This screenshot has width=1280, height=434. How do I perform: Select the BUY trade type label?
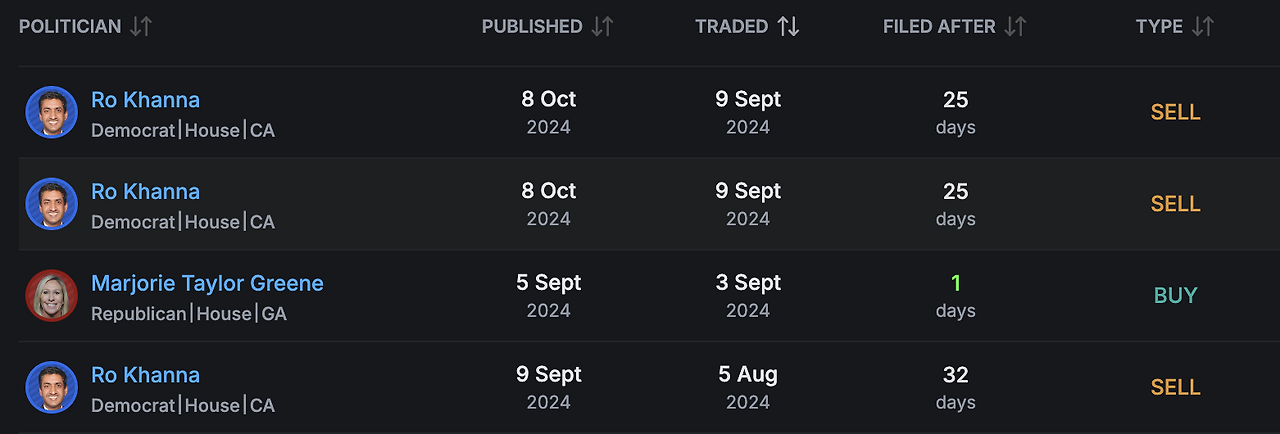[1176, 295]
